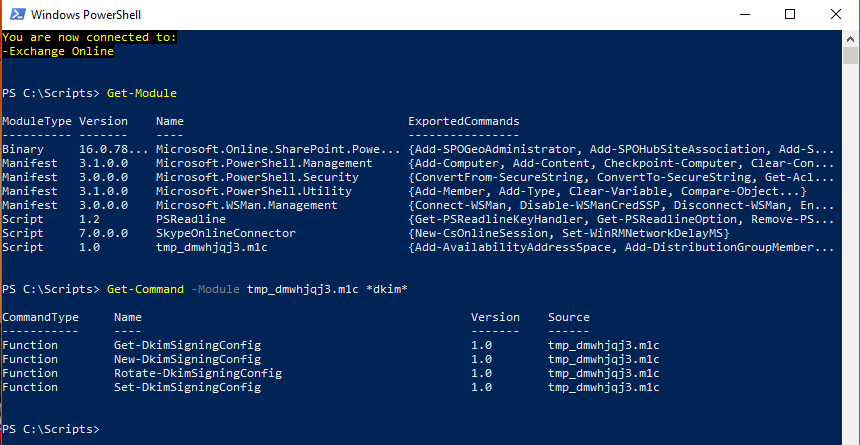Click the 'PSReadline' module name
This screenshot has width=860, height=445.
(191, 219)
